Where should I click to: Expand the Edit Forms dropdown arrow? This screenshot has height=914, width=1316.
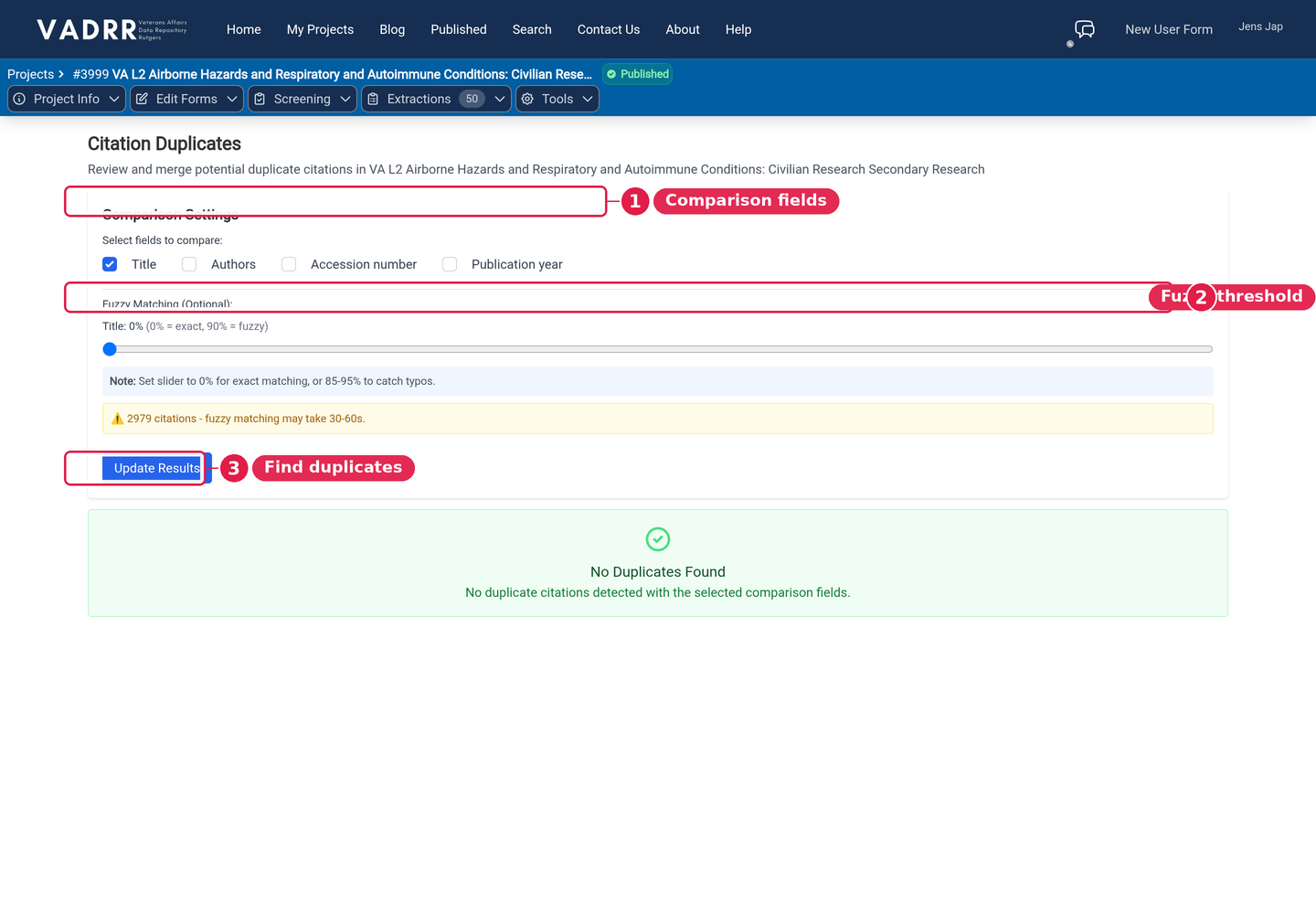tap(232, 99)
